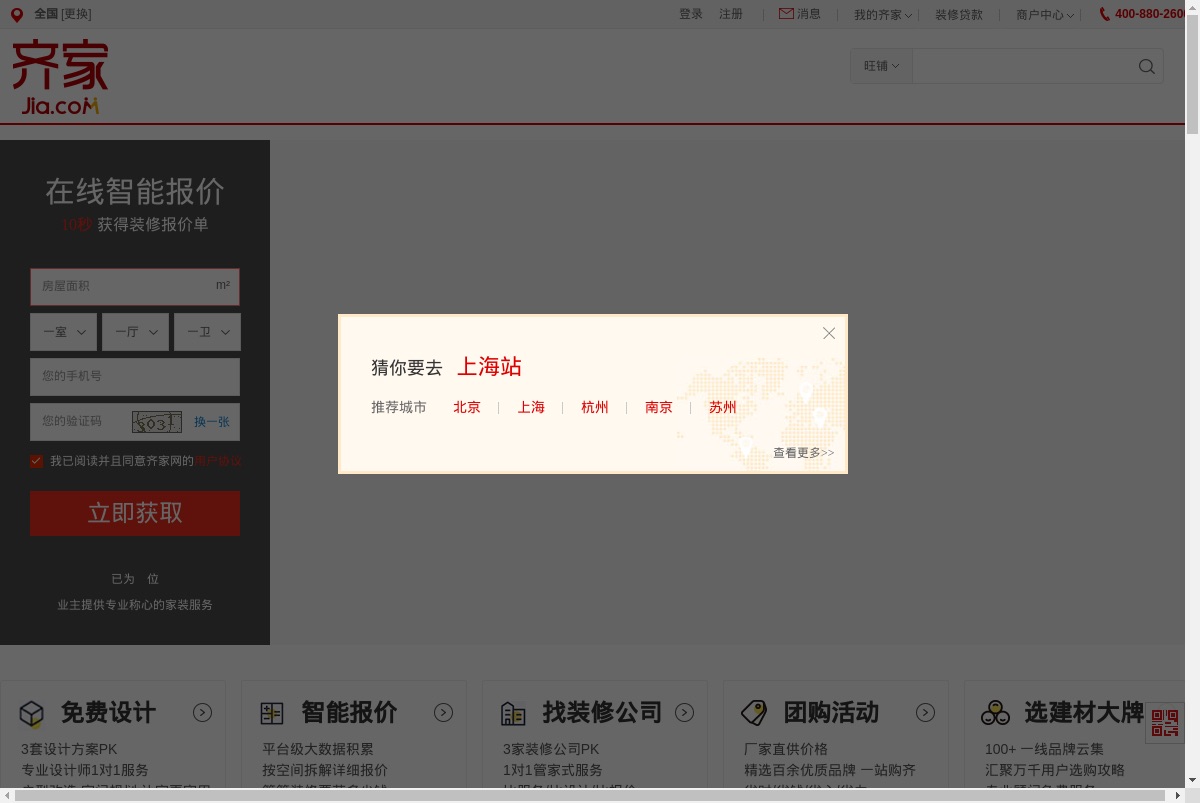Click the 立即获取 button
Image resolution: width=1200 pixels, height=803 pixels.
(135, 513)
